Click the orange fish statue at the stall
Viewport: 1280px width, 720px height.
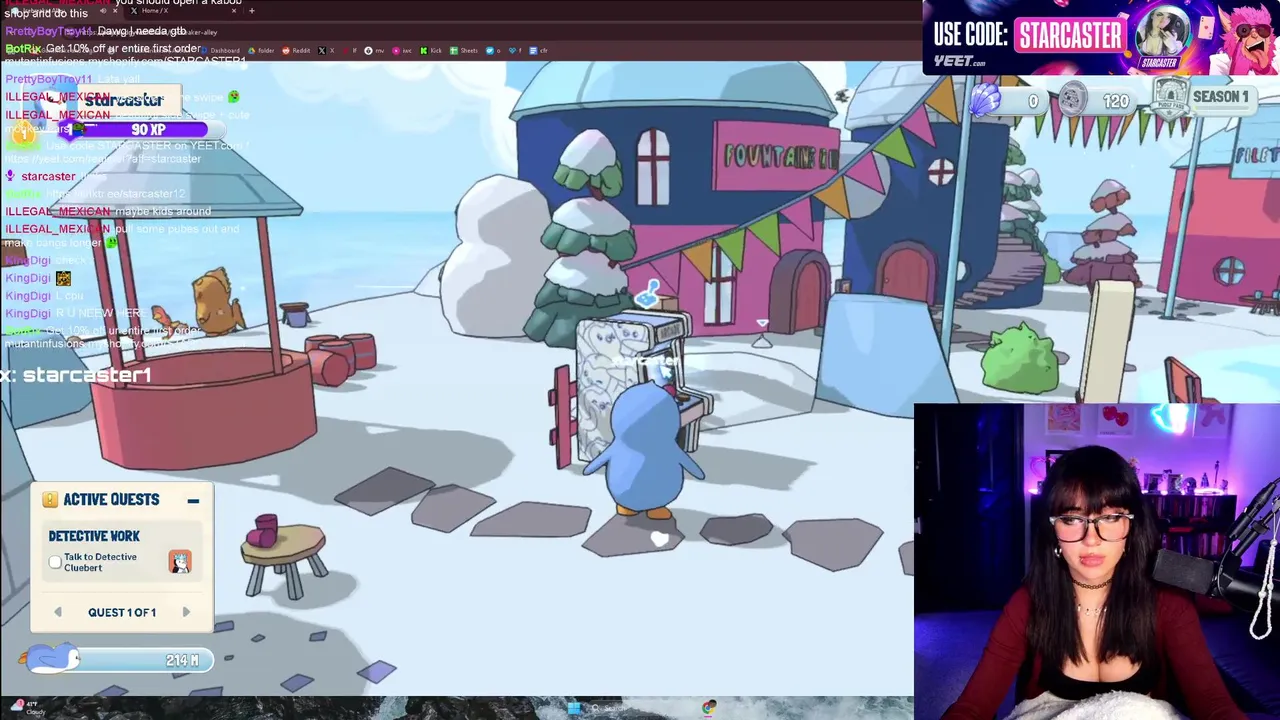pyautogui.click(x=215, y=300)
